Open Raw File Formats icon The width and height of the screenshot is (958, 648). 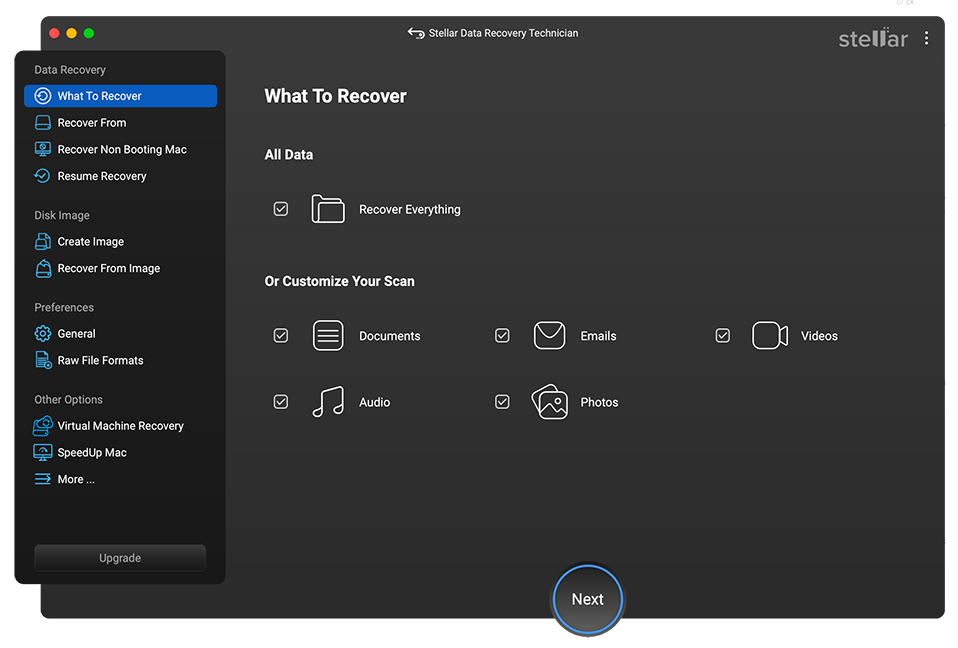43,360
